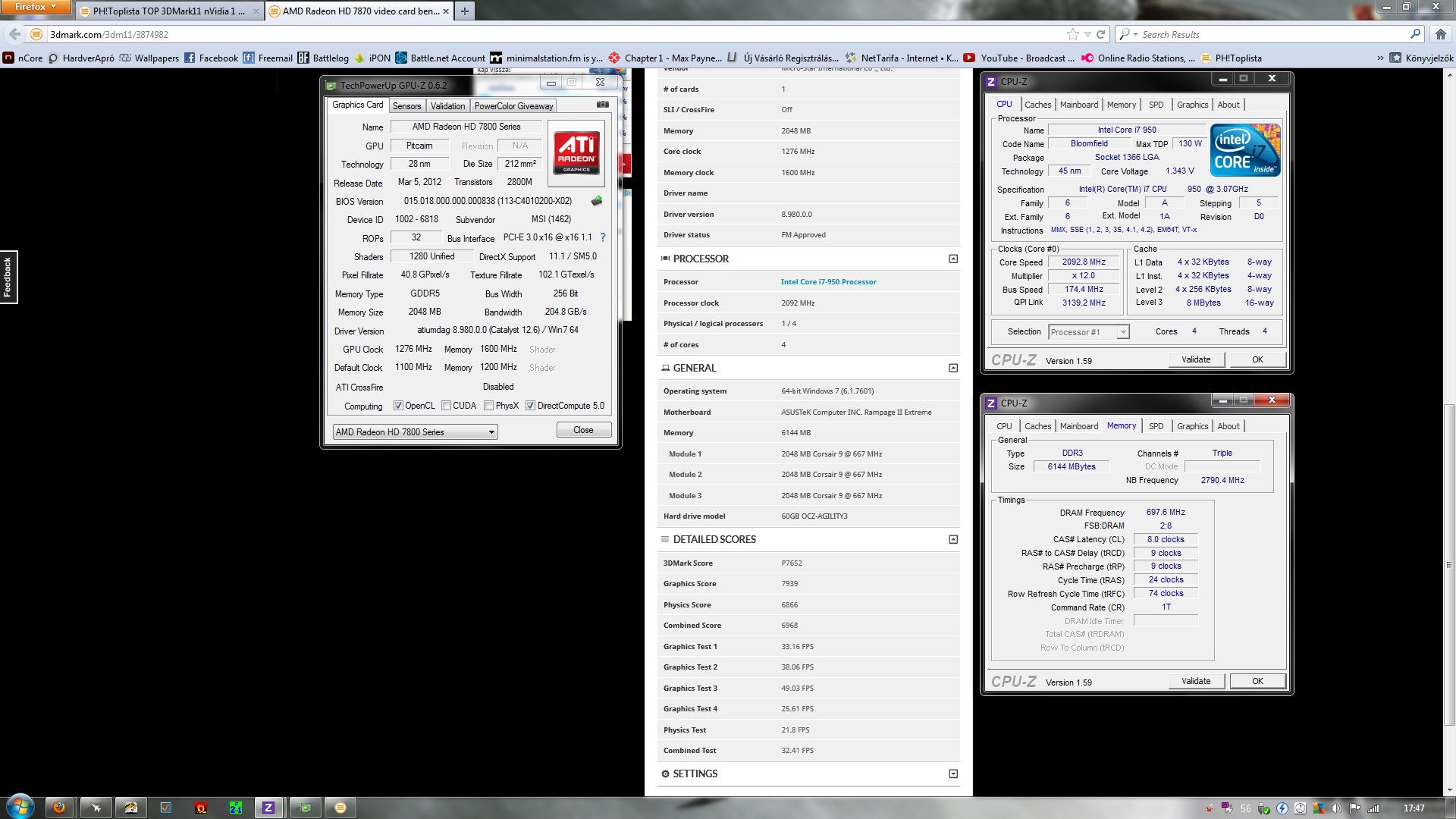Click the bookmark star icon in address bar
Screen dimensions: 1456x819
(1072, 34)
